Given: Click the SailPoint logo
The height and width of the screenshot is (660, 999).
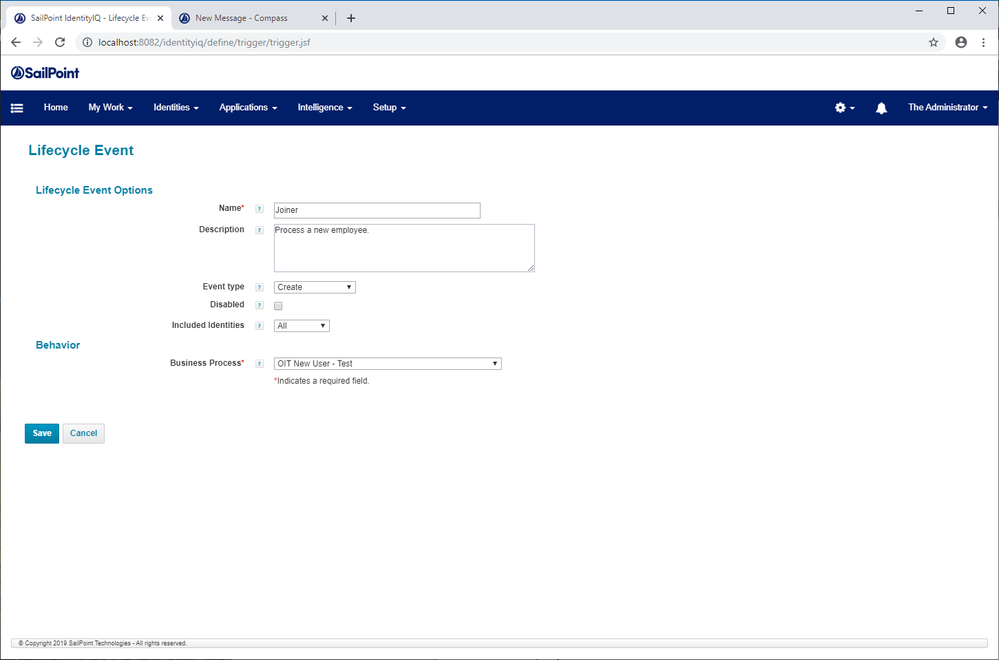Looking at the screenshot, I should pos(45,73).
